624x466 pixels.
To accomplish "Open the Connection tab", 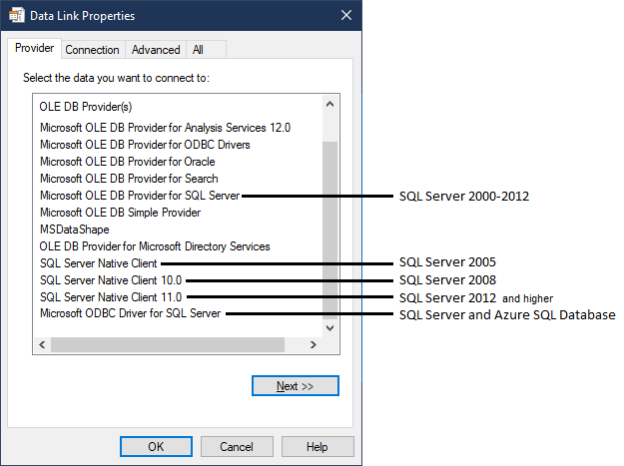I will (92, 50).
